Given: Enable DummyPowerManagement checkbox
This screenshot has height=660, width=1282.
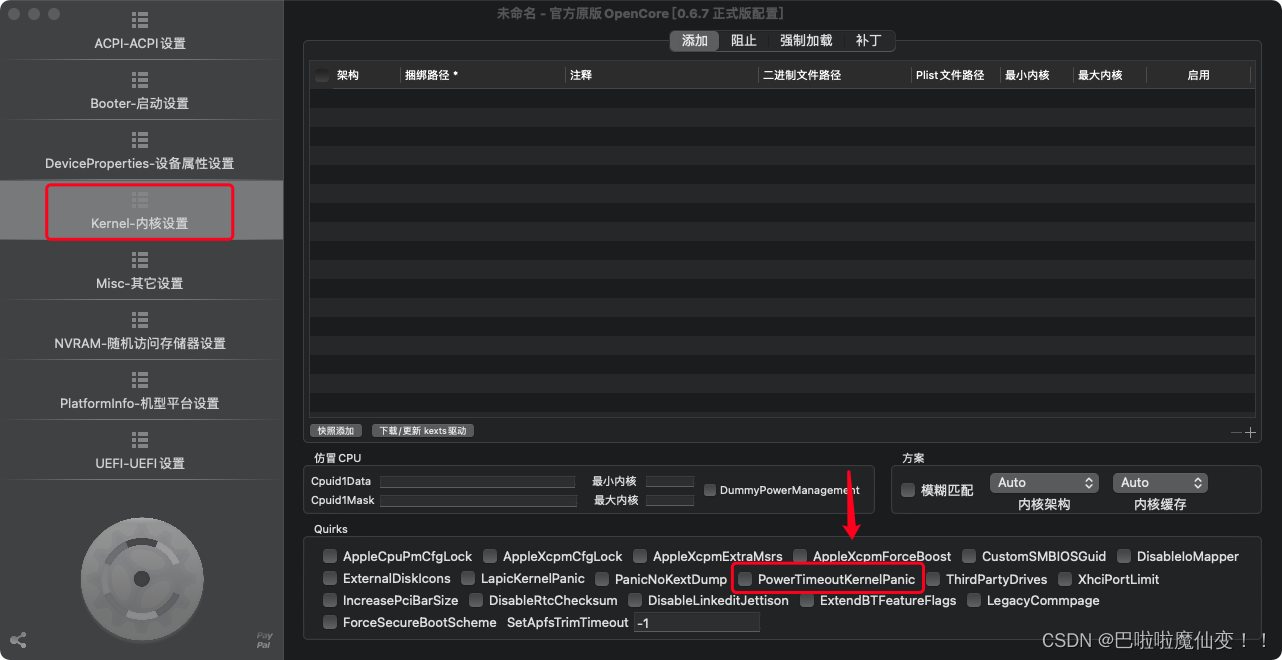Looking at the screenshot, I should pyautogui.click(x=710, y=490).
